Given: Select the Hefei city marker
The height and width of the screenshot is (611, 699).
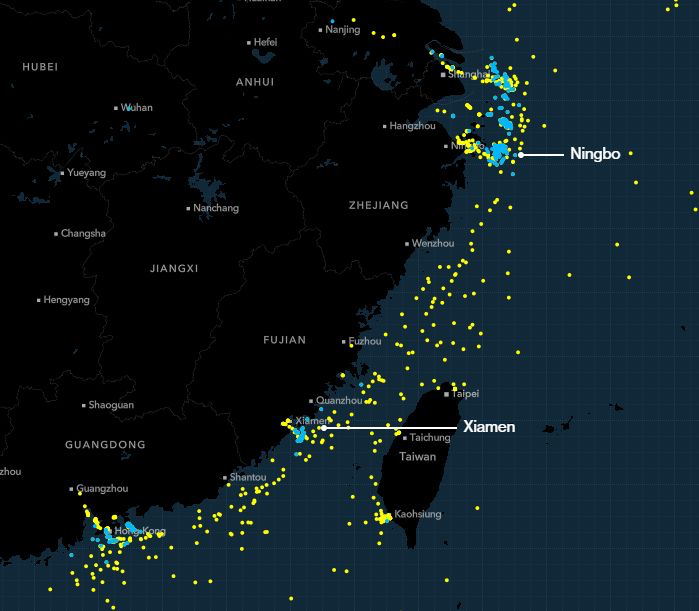Looking at the screenshot, I should click(249, 42).
